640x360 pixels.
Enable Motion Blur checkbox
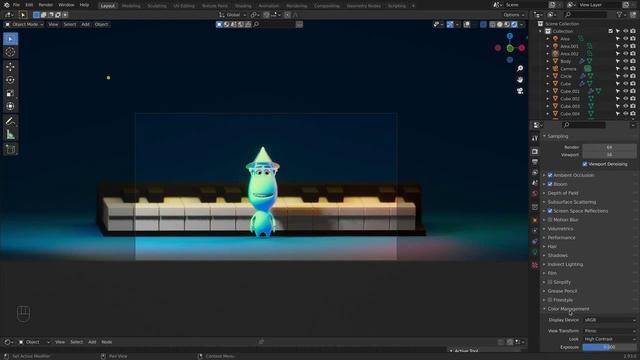[550, 220]
